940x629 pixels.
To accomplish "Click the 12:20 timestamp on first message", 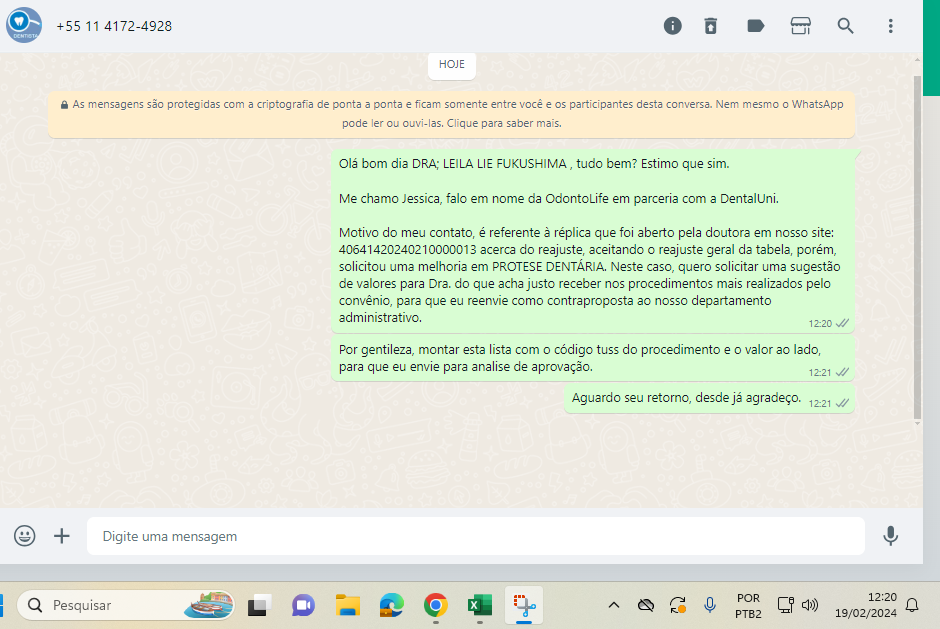I will coord(820,324).
